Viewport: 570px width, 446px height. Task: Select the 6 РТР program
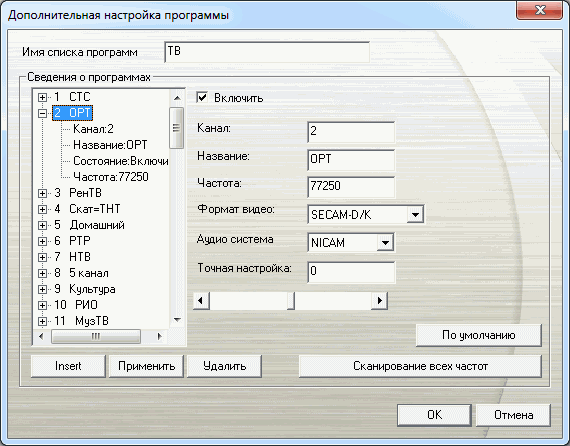point(72,241)
